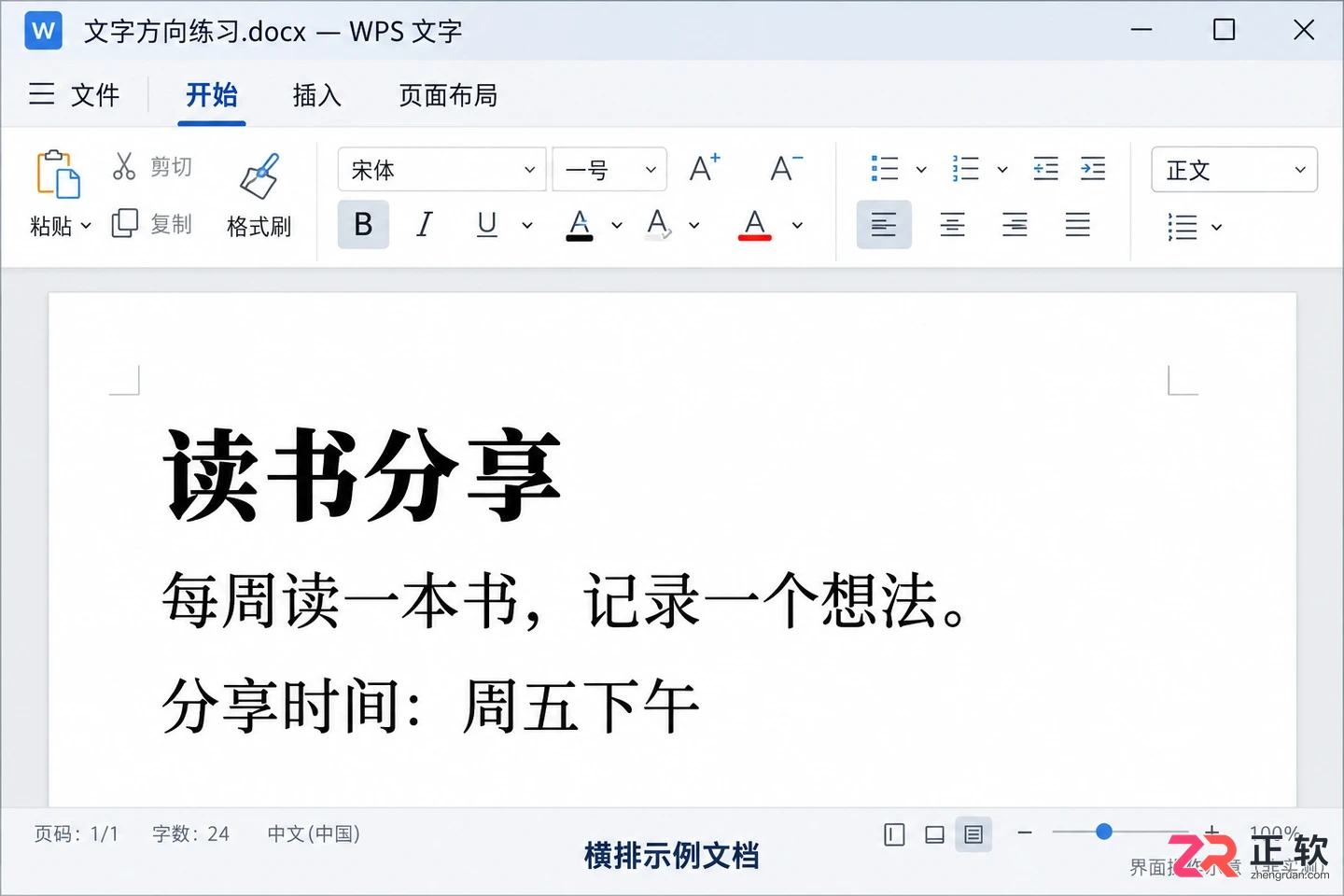Click the WPS W logo icon
The width and height of the screenshot is (1344, 896).
pyautogui.click(x=43, y=31)
